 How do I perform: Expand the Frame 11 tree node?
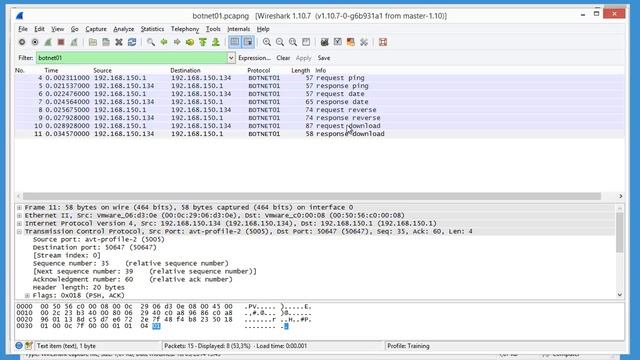(x=19, y=207)
